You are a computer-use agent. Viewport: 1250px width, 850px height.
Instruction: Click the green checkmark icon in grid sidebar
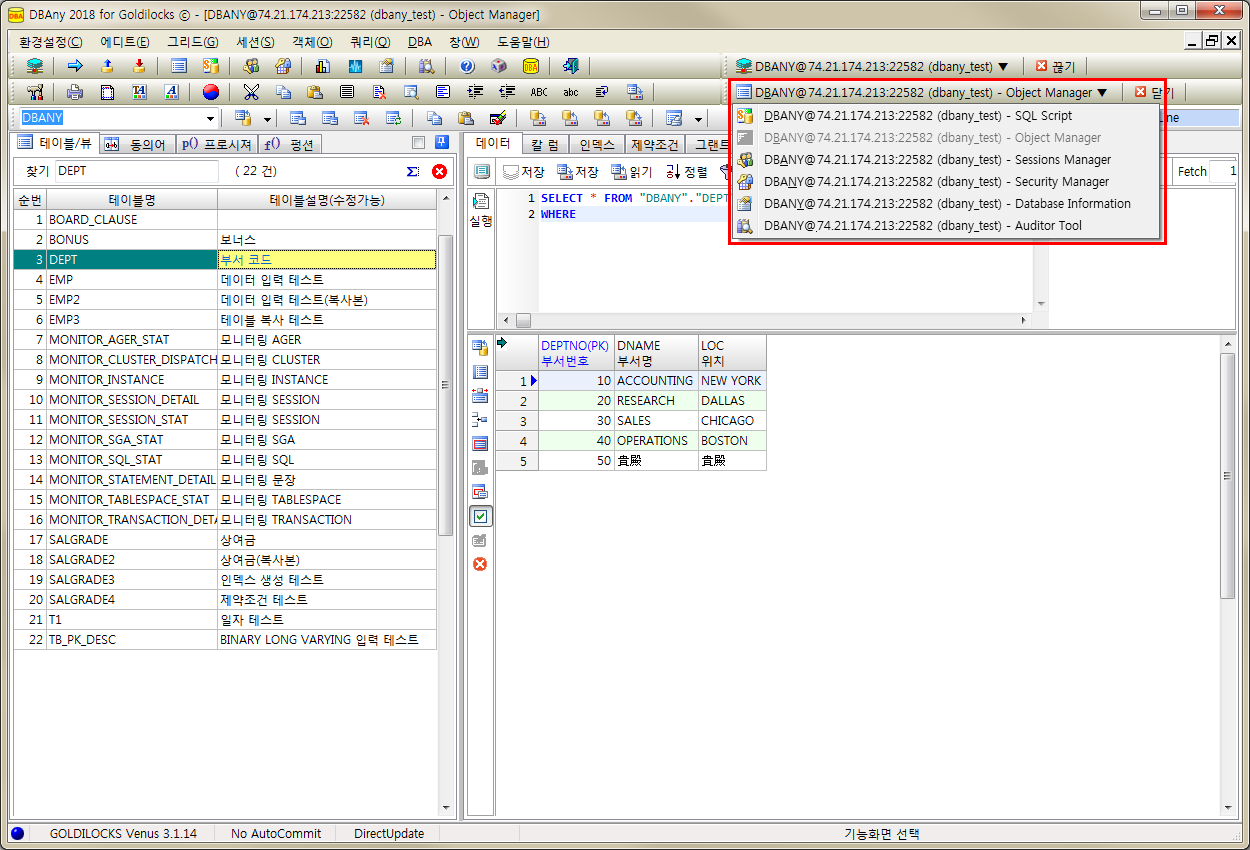coord(480,516)
